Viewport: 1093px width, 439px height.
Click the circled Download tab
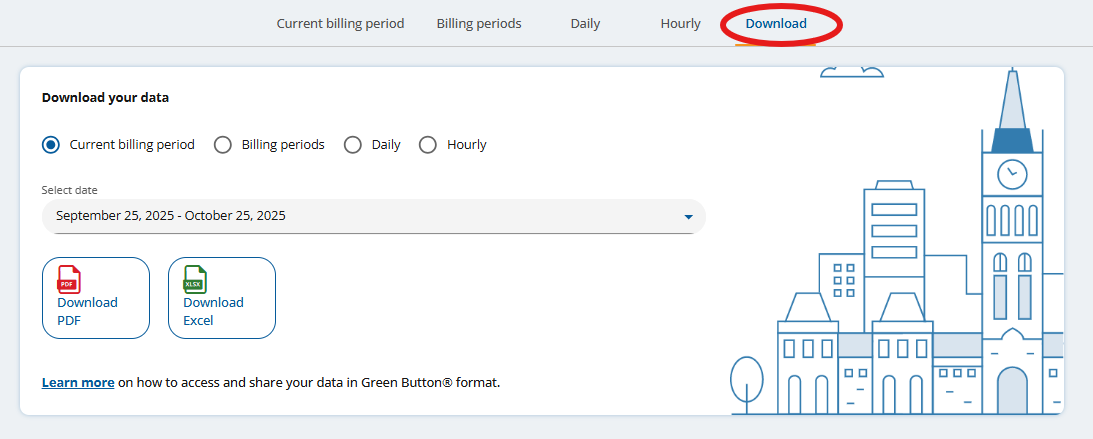click(x=776, y=24)
